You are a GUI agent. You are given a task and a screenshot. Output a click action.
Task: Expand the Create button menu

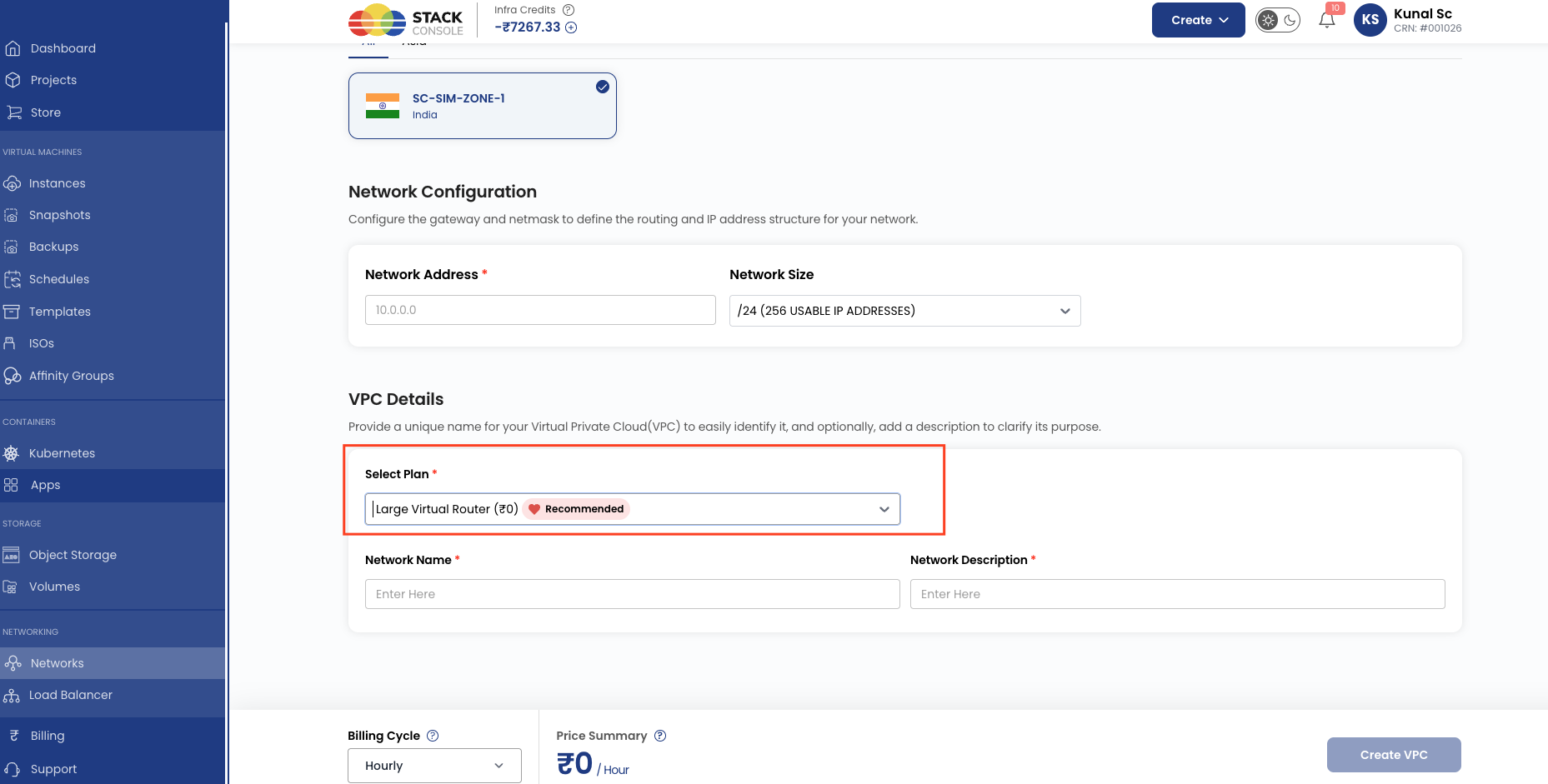1198,20
